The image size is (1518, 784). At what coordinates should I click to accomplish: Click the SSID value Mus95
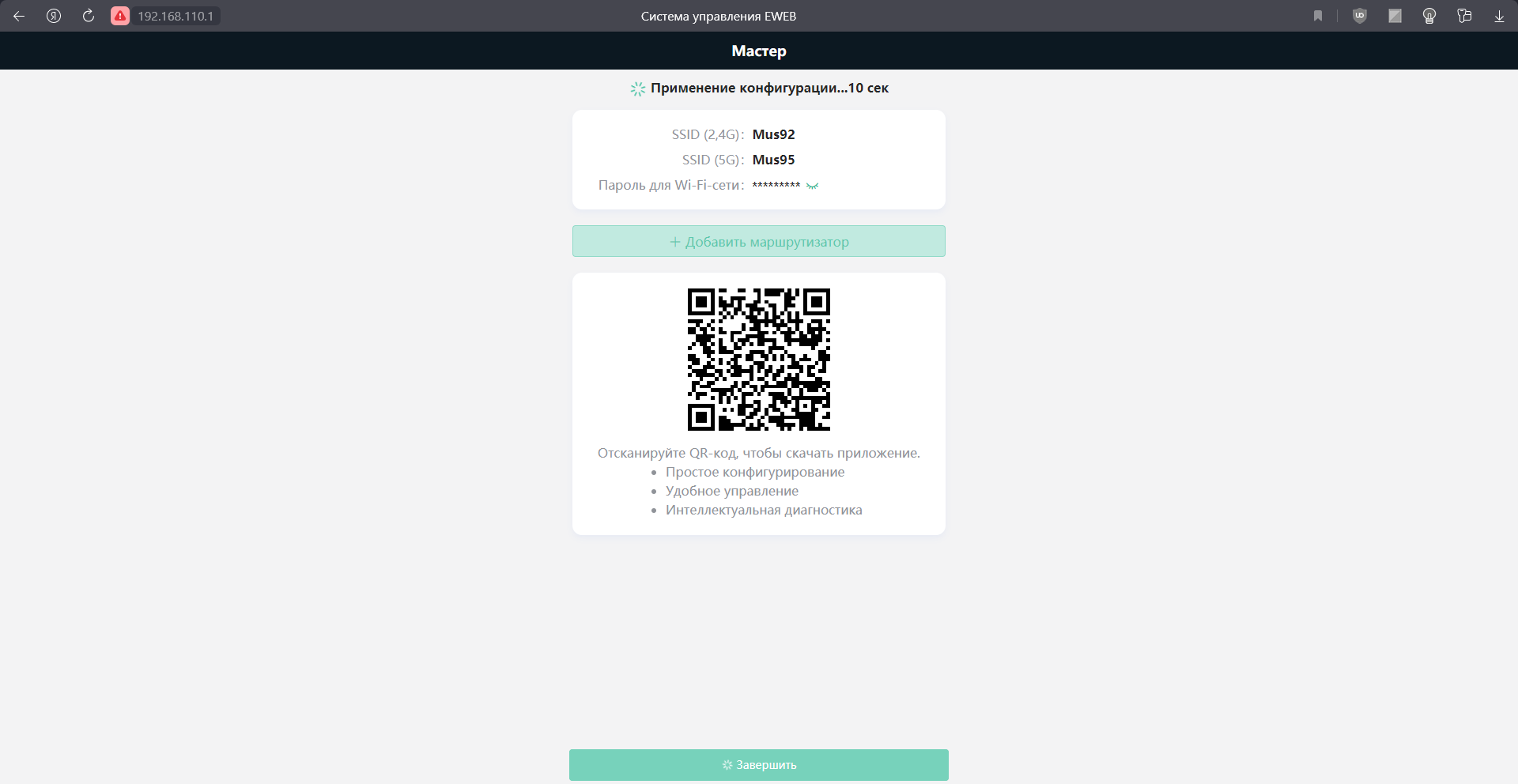[x=773, y=160]
